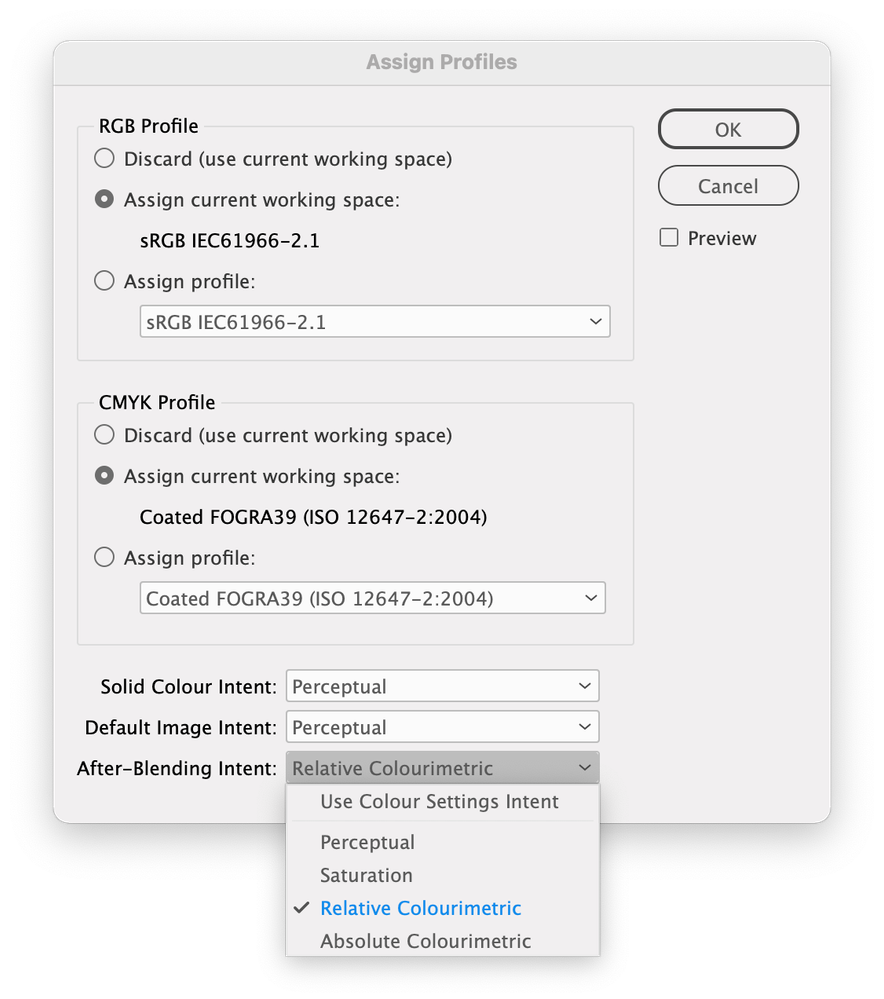Select Assign current working space for RGB Profile
This screenshot has height=999, width=884.
coord(104,198)
